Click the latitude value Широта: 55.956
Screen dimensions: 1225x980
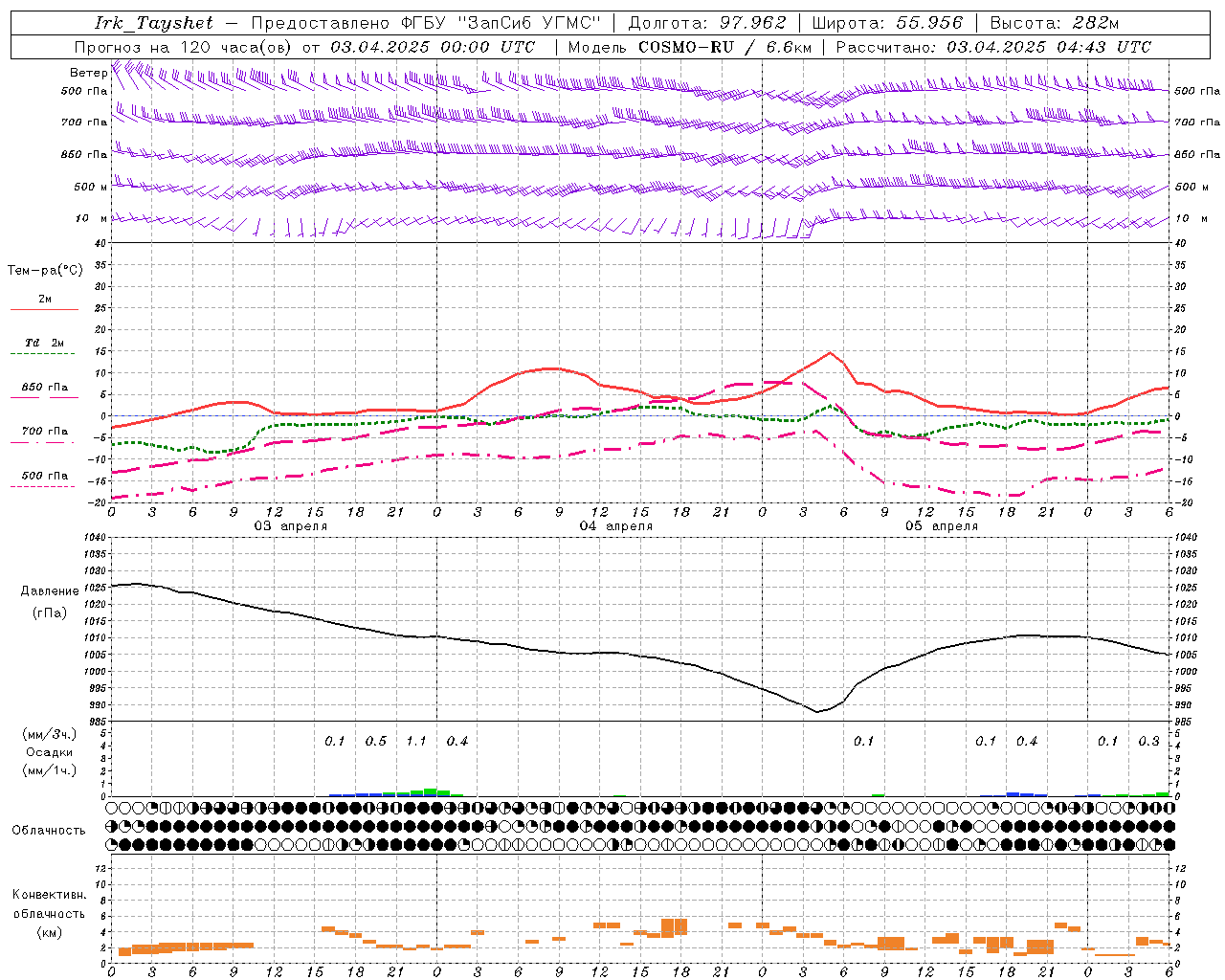pos(887,23)
